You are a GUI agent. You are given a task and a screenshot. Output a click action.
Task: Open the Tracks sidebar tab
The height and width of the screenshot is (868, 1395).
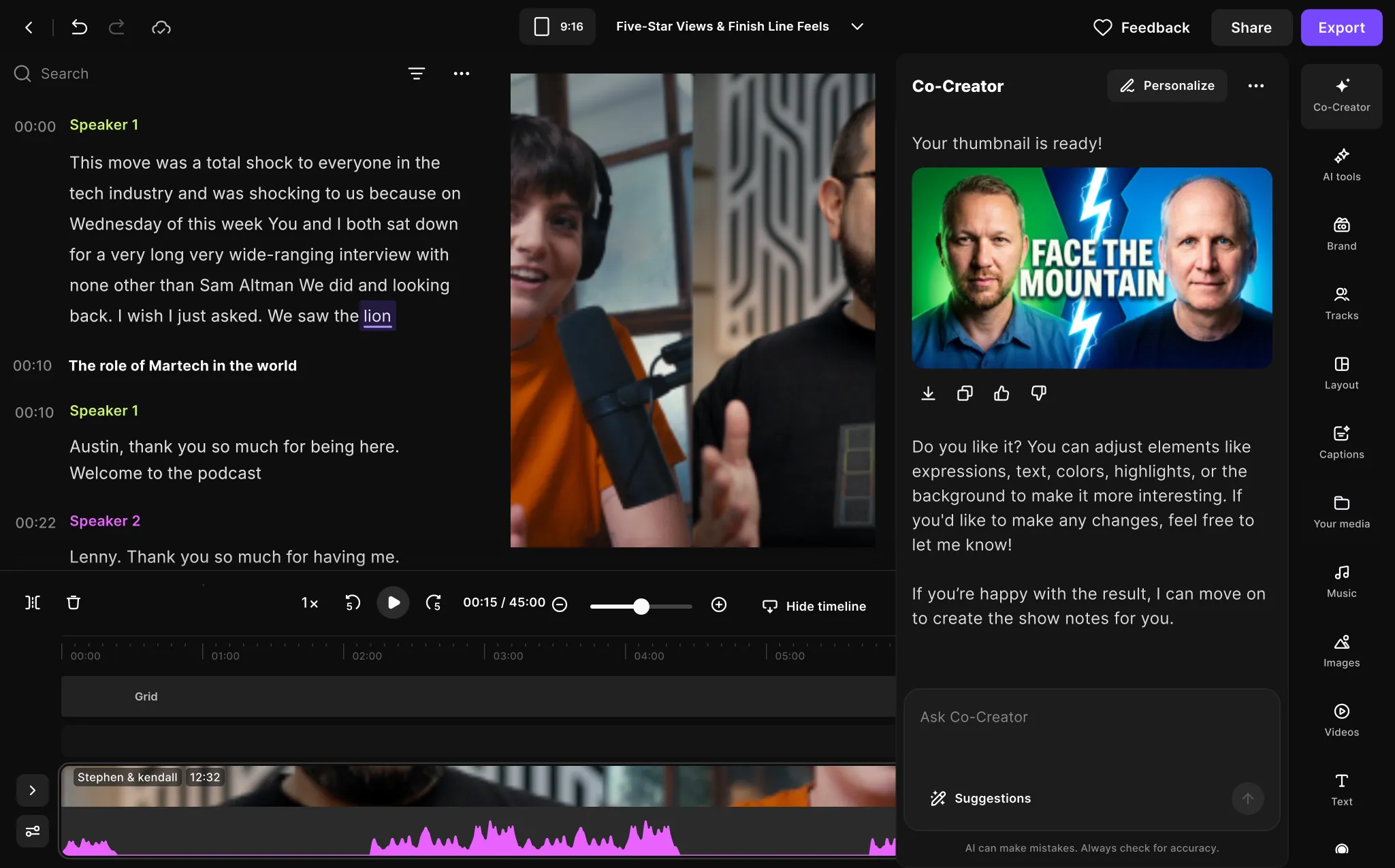1341,304
